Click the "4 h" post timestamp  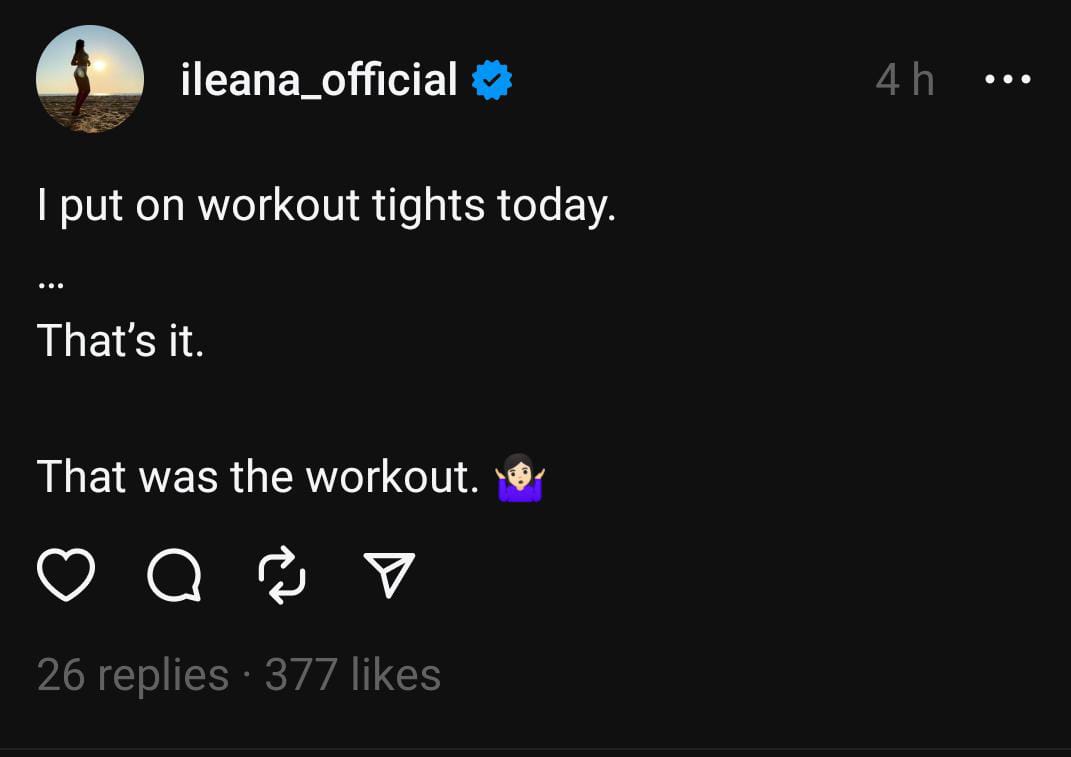point(905,80)
